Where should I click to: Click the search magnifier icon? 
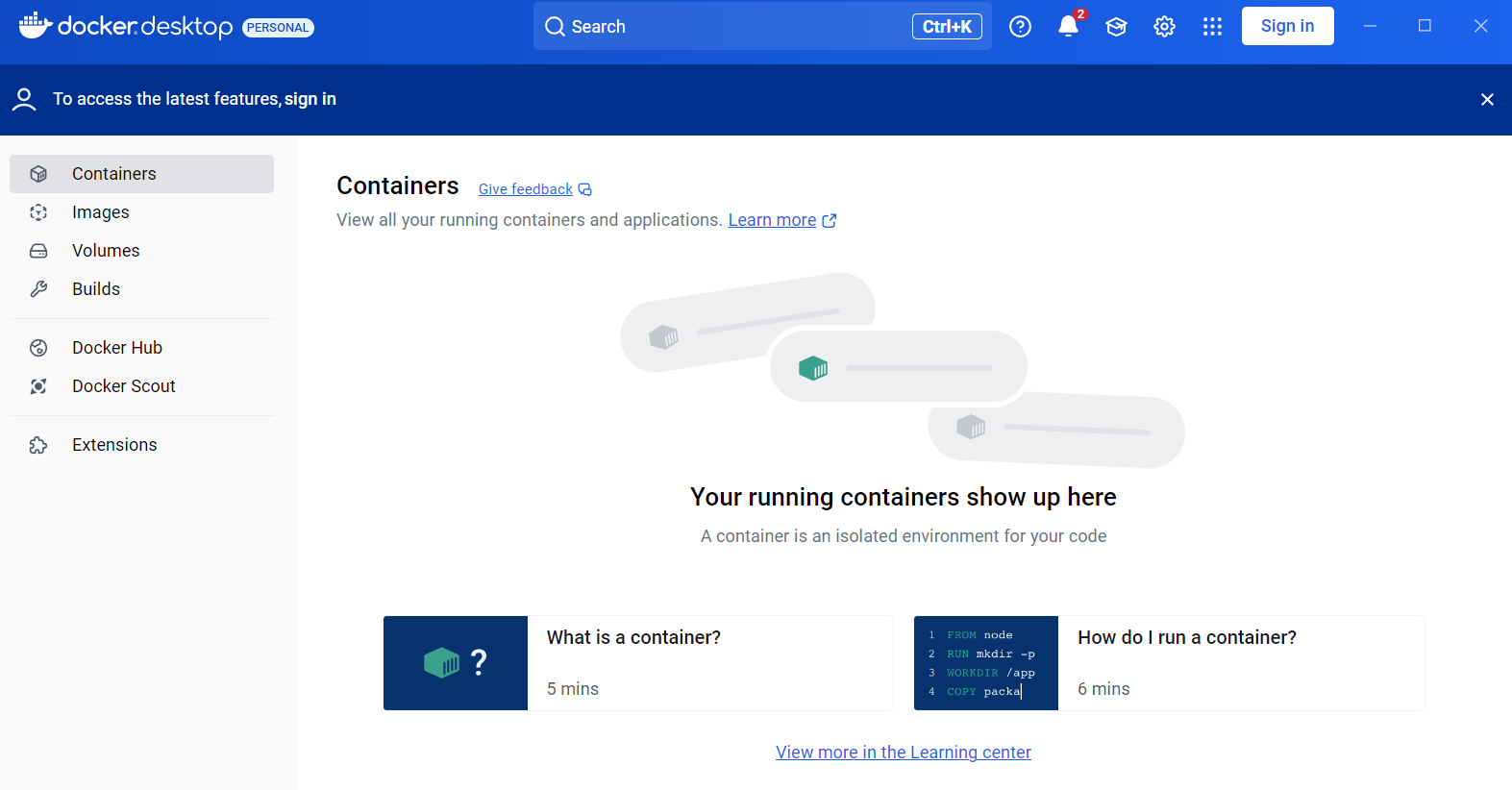coord(555,26)
